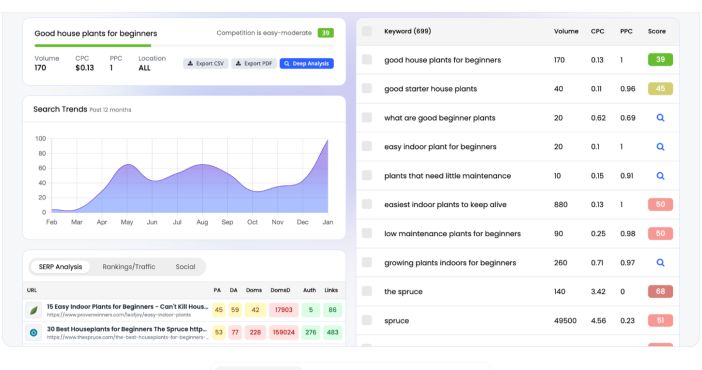Viewport: 702px width, 370px height.
Task: Click the 159024 DomsD value
Action: (283, 332)
